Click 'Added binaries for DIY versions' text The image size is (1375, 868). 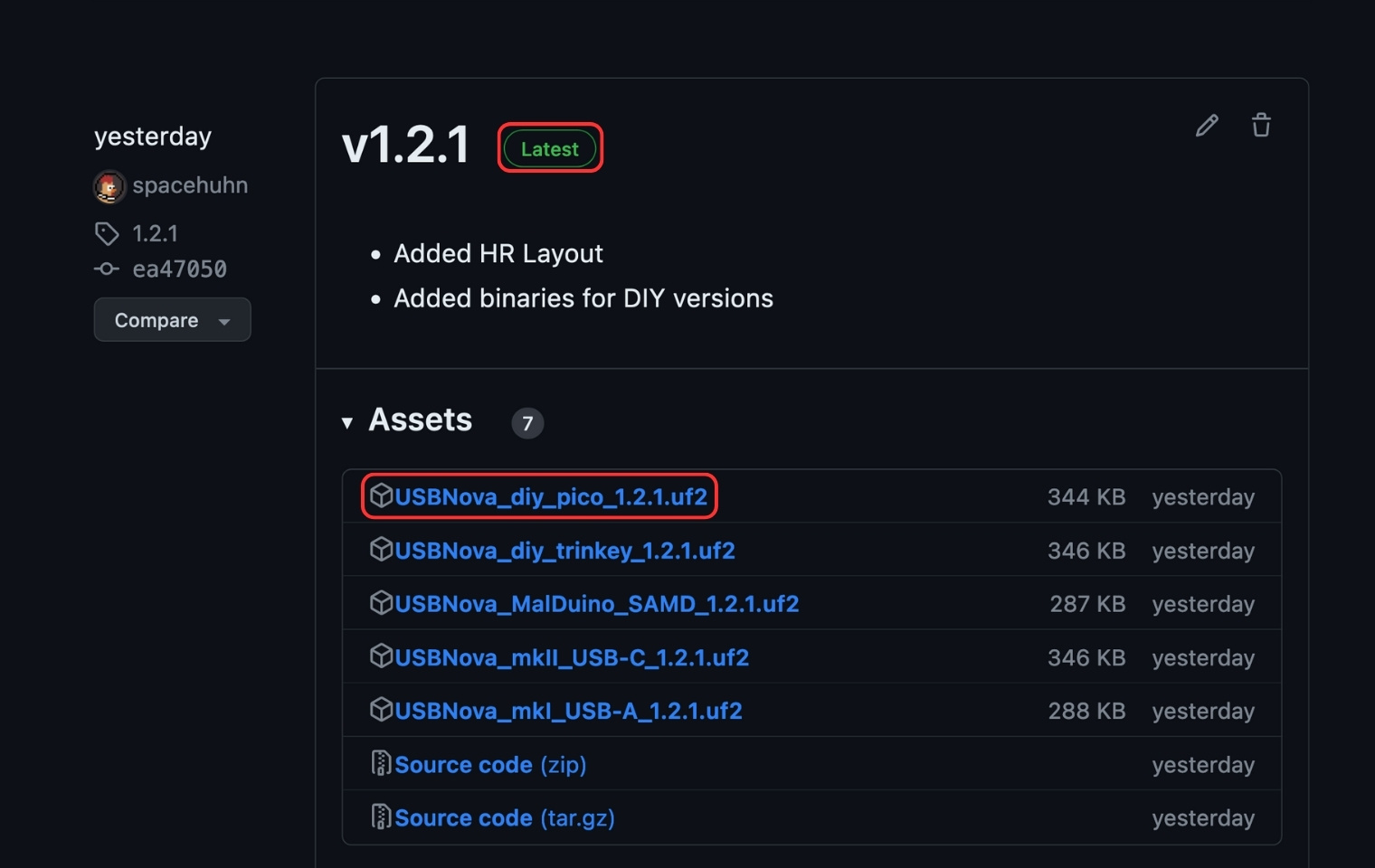pos(583,298)
